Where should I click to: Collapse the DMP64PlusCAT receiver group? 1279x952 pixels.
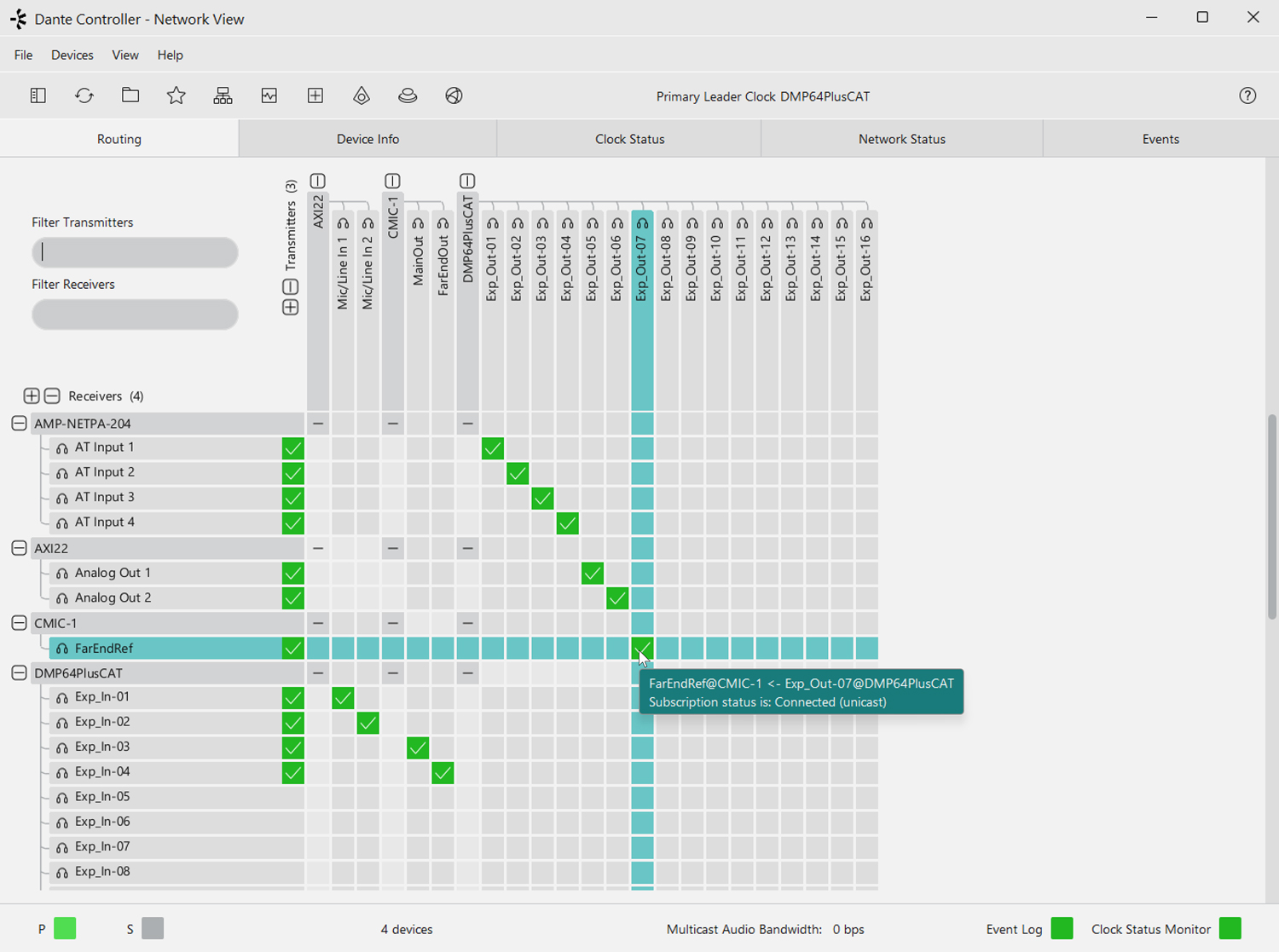[x=19, y=673]
